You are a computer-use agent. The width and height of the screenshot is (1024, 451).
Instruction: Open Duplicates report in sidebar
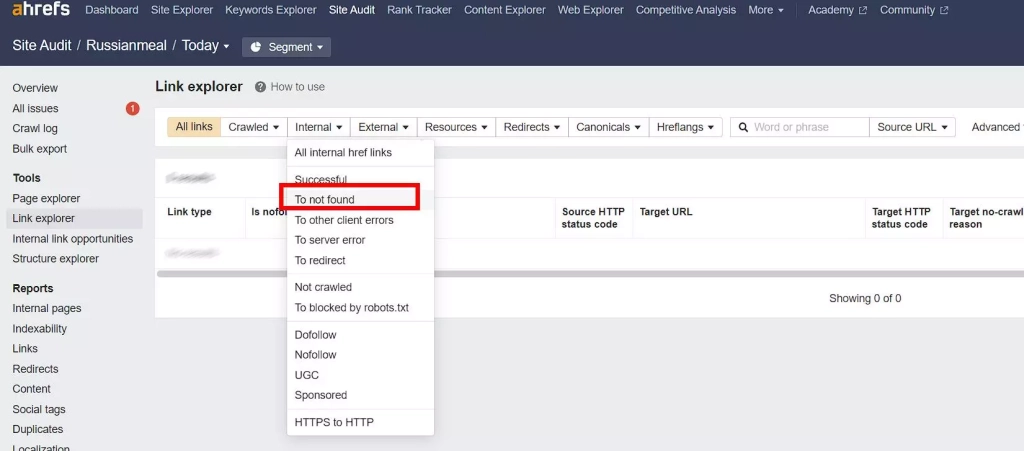pyautogui.click(x=38, y=429)
